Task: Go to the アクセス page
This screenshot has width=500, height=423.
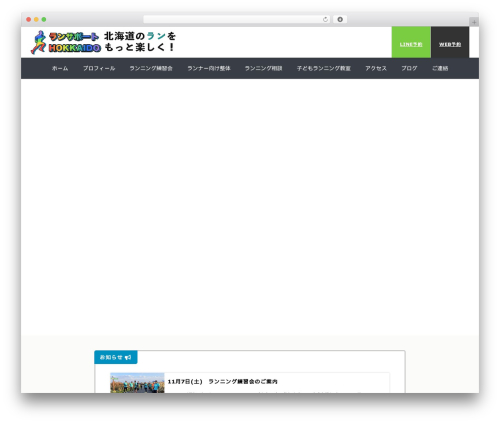Action: pos(376,68)
